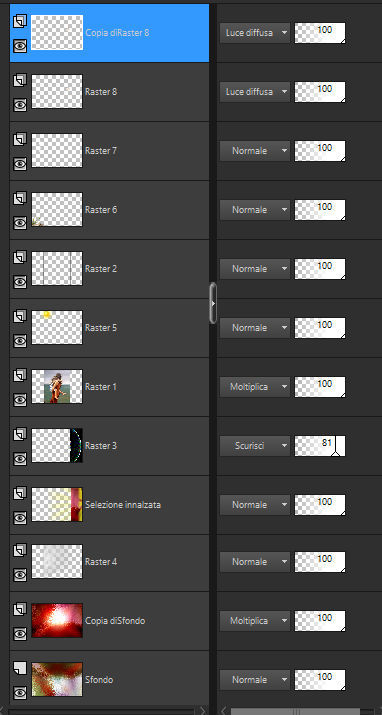Click the Raster 3 opacity slider at 81
The image size is (382, 715).
320,446
